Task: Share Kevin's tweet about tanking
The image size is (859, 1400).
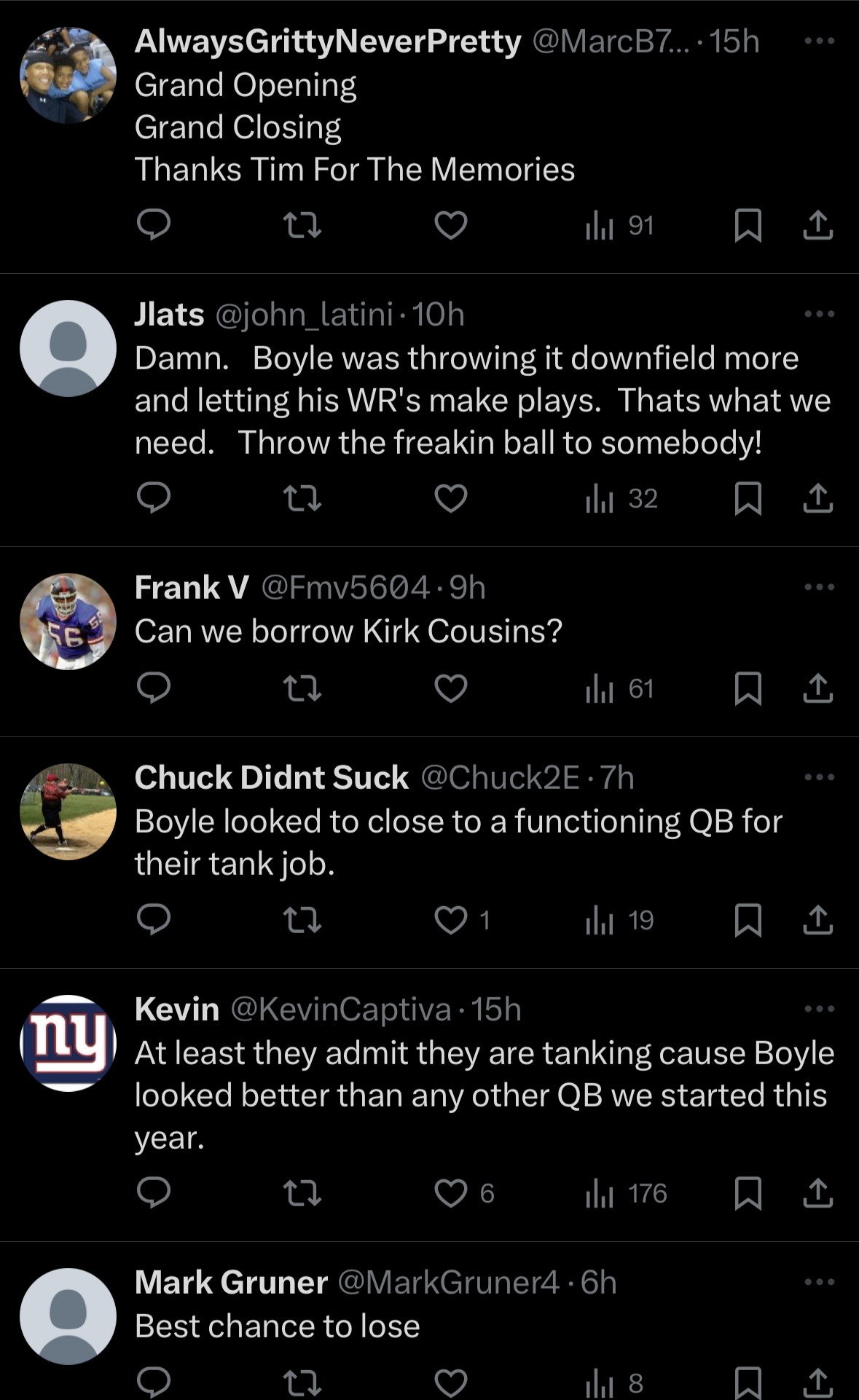Action: click(817, 1193)
